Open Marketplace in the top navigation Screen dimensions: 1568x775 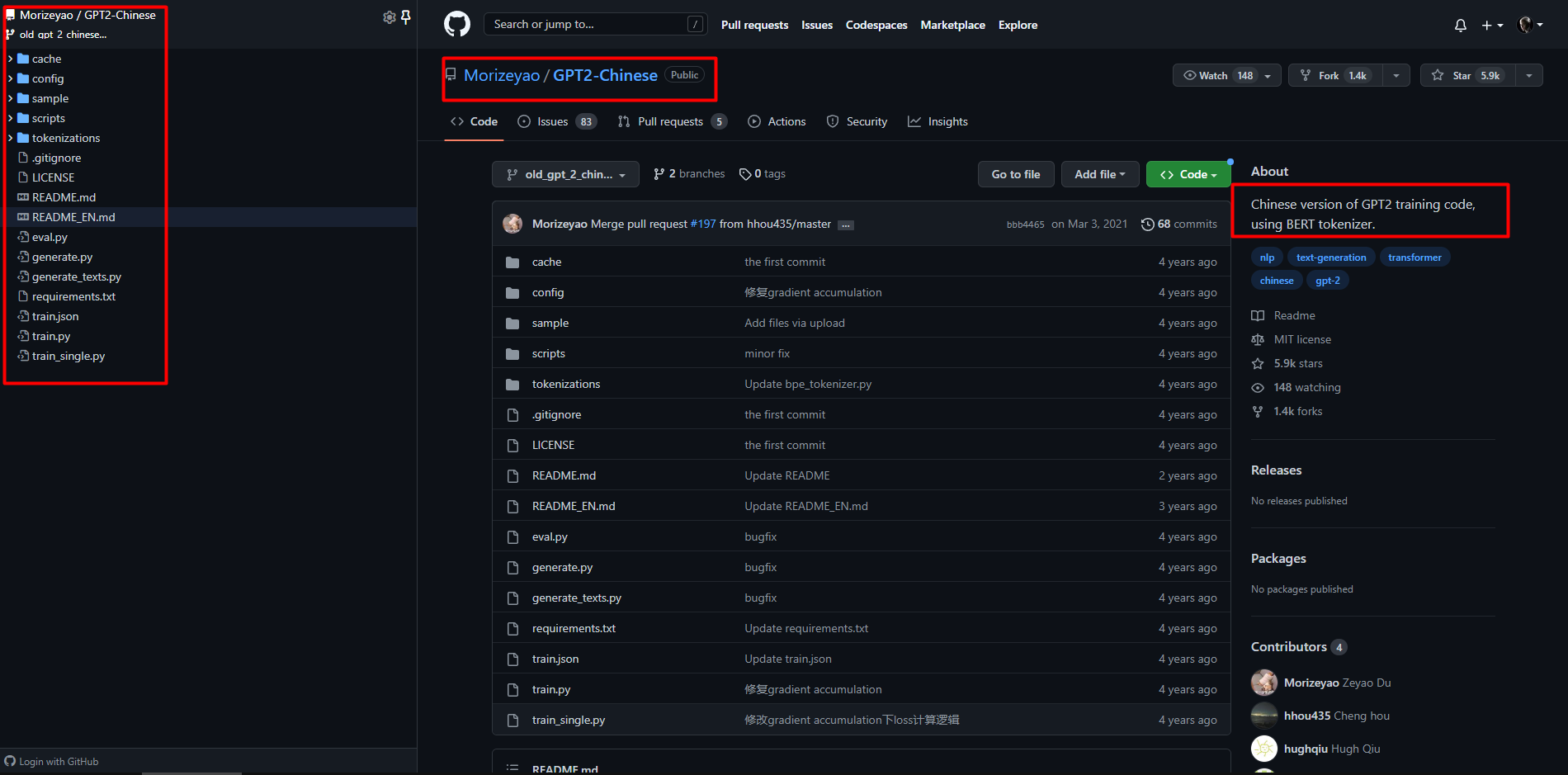(x=952, y=25)
